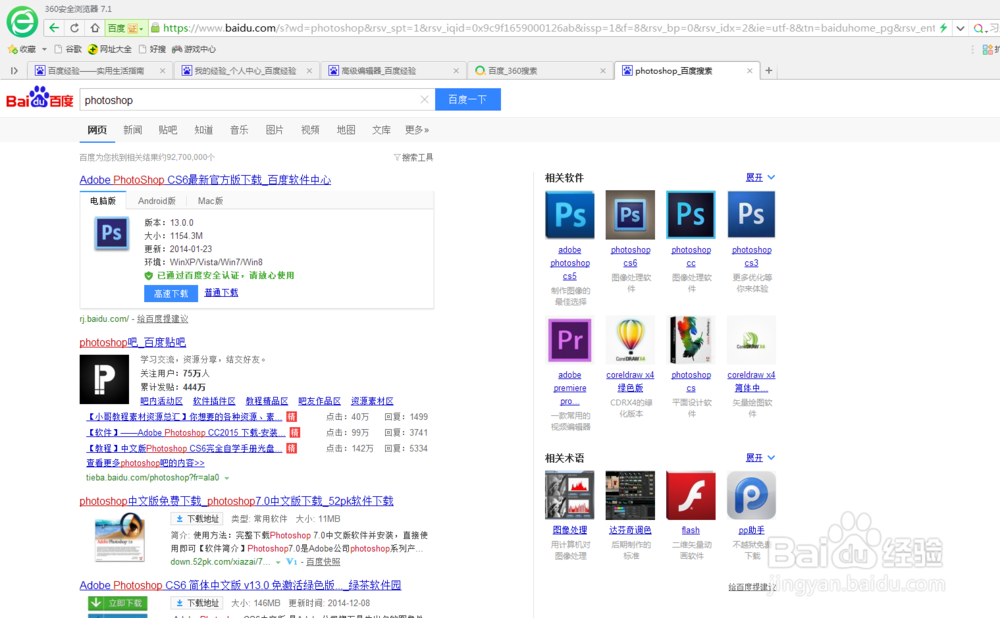Select the 贴吧 search category
Viewport: 1000px width, 618px height.
click(x=168, y=130)
